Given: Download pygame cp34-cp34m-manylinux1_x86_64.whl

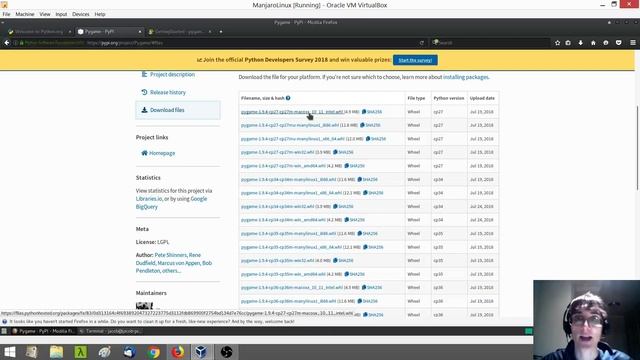Looking at the screenshot, I should (291, 193).
